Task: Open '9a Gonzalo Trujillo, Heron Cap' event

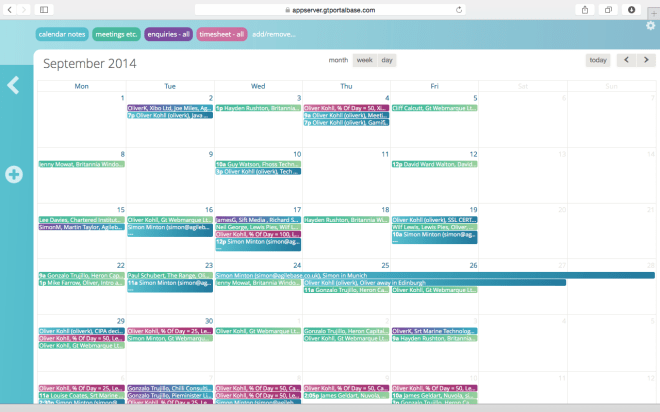Action: click(82, 276)
